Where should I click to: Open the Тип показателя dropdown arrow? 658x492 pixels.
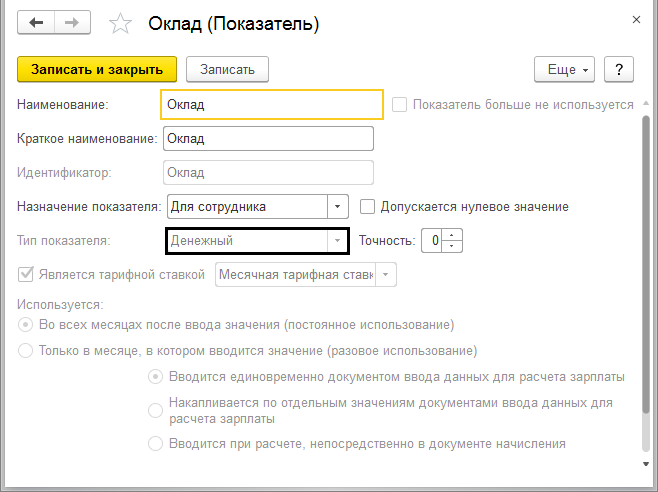point(337,241)
